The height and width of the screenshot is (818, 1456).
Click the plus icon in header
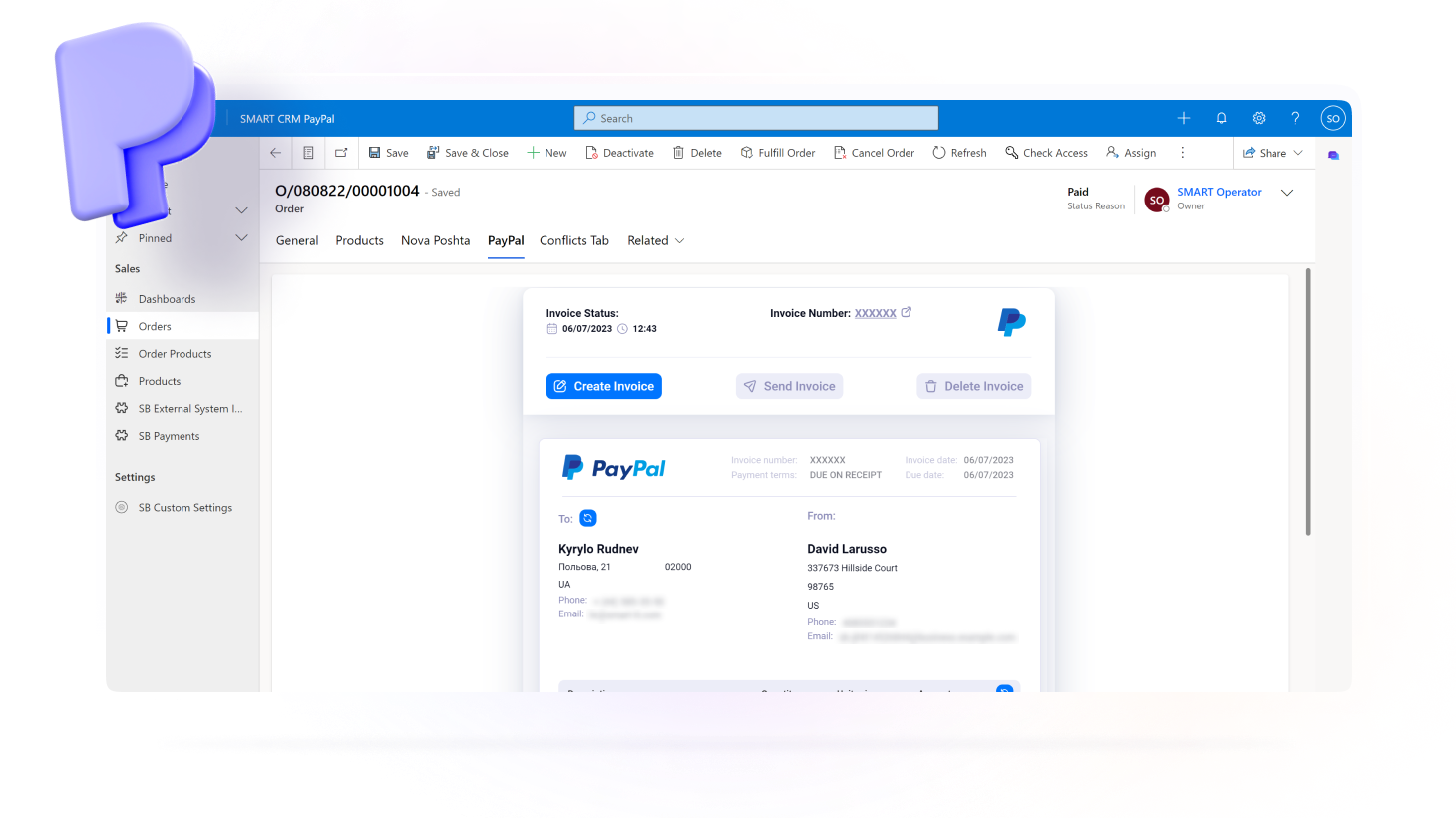(1184, 118)
